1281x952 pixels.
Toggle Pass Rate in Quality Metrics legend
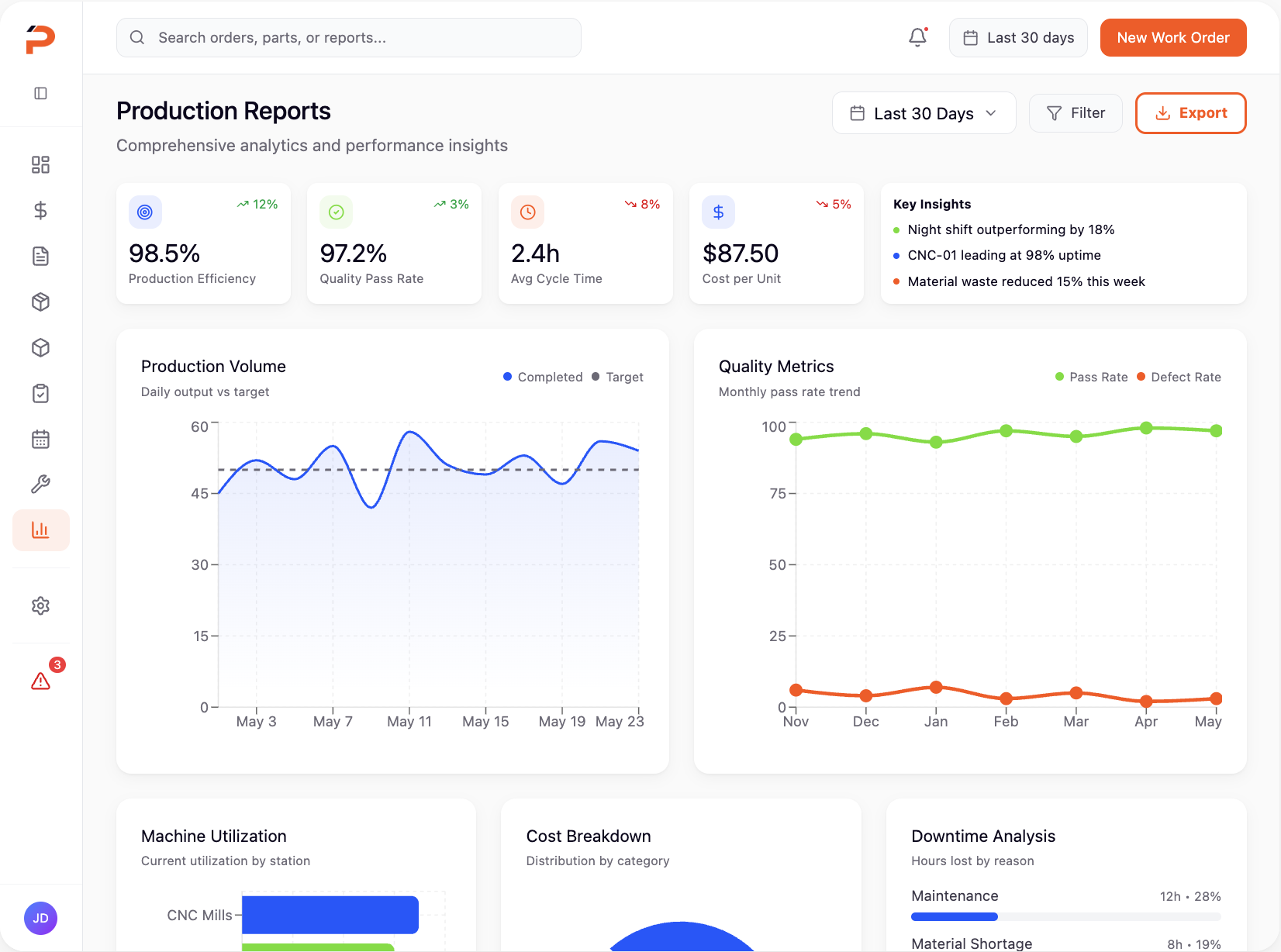[1091, 377]
